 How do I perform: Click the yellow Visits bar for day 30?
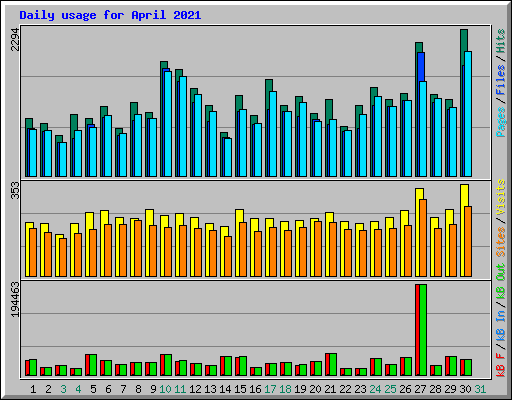[x=464, y=195]
